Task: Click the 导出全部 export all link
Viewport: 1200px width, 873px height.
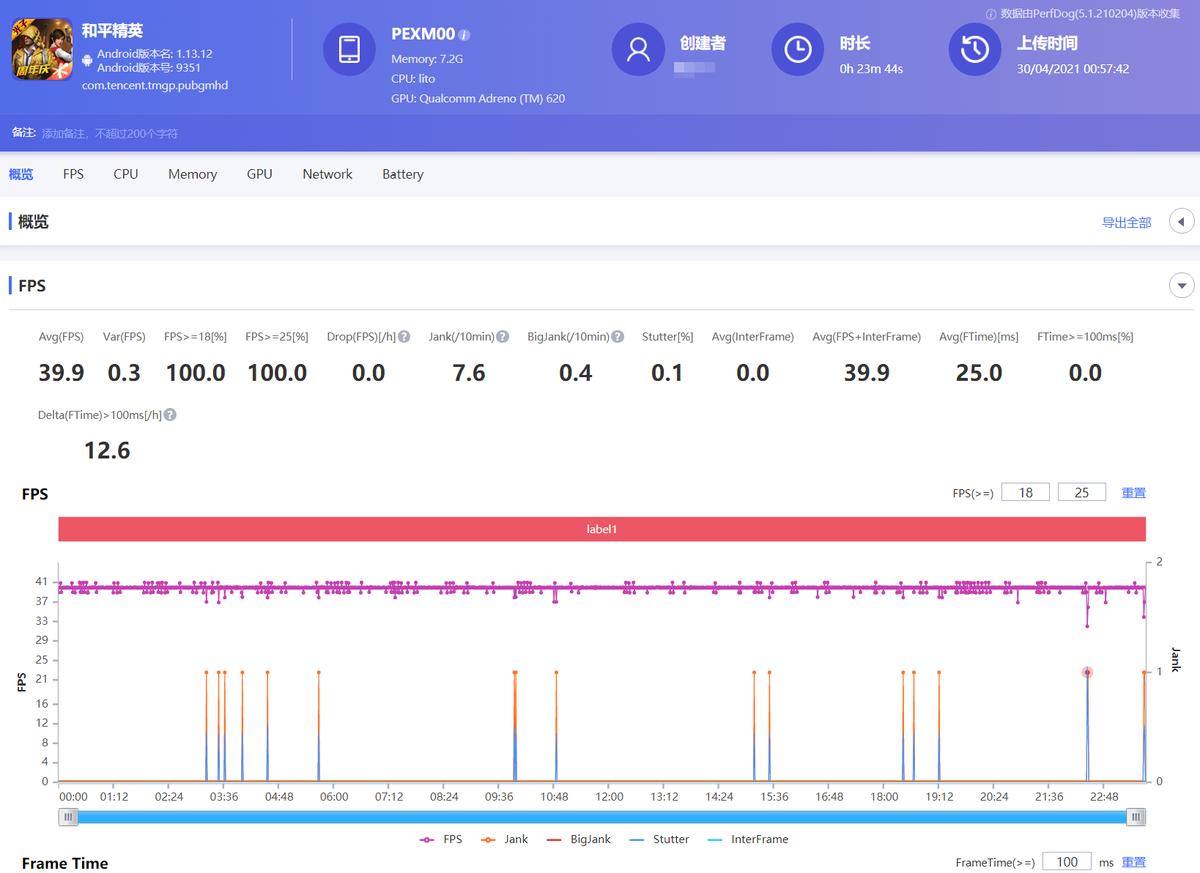Action: point(1126,222)
